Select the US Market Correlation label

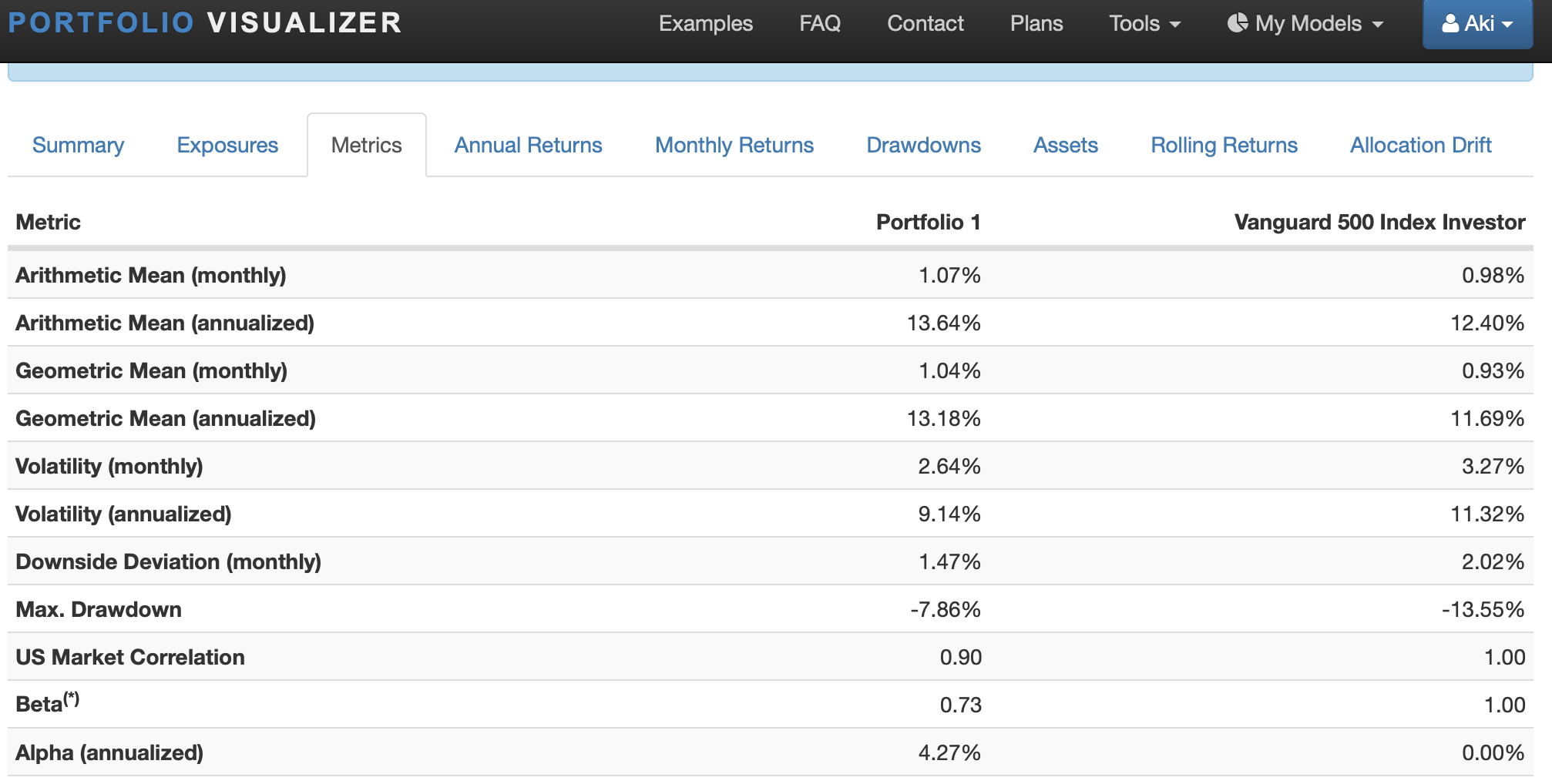point(130,657)
